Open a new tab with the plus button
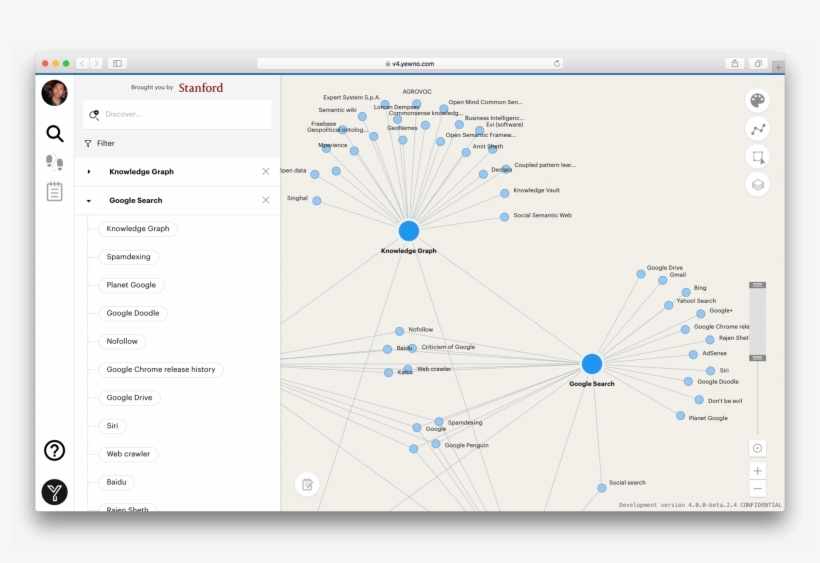 tap(778, 67)
